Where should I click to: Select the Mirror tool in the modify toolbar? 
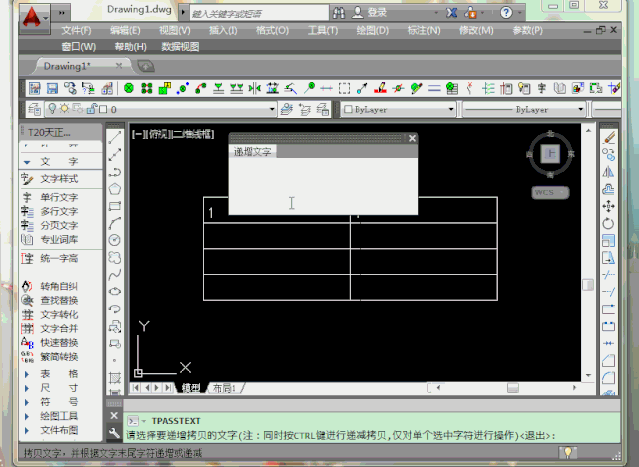[x=609, y=172]
